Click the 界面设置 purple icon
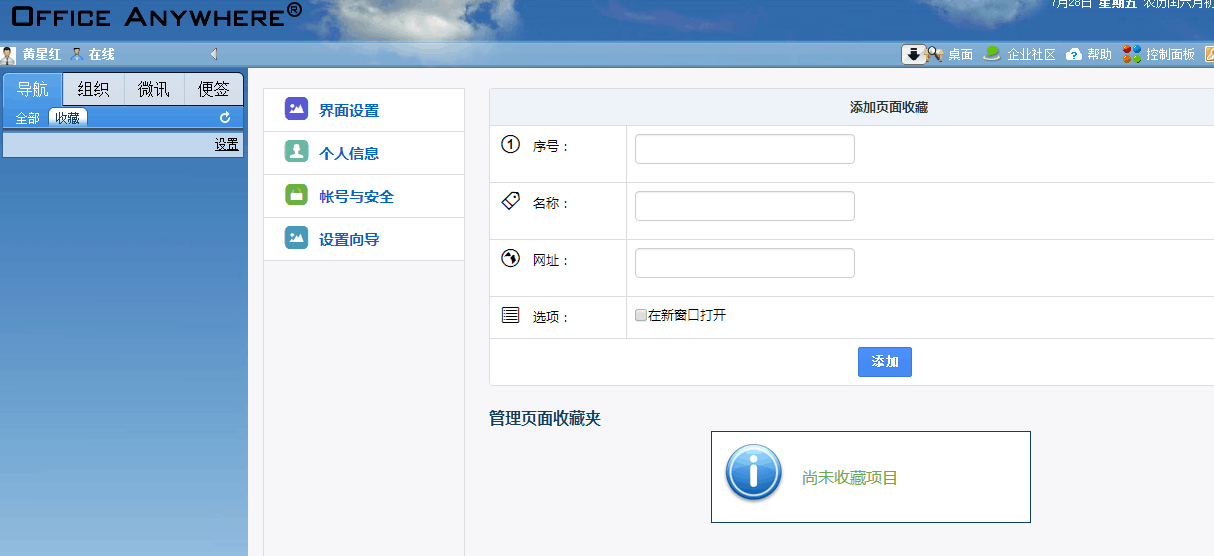The image size is (1214, 556). [x=296, y=109]
